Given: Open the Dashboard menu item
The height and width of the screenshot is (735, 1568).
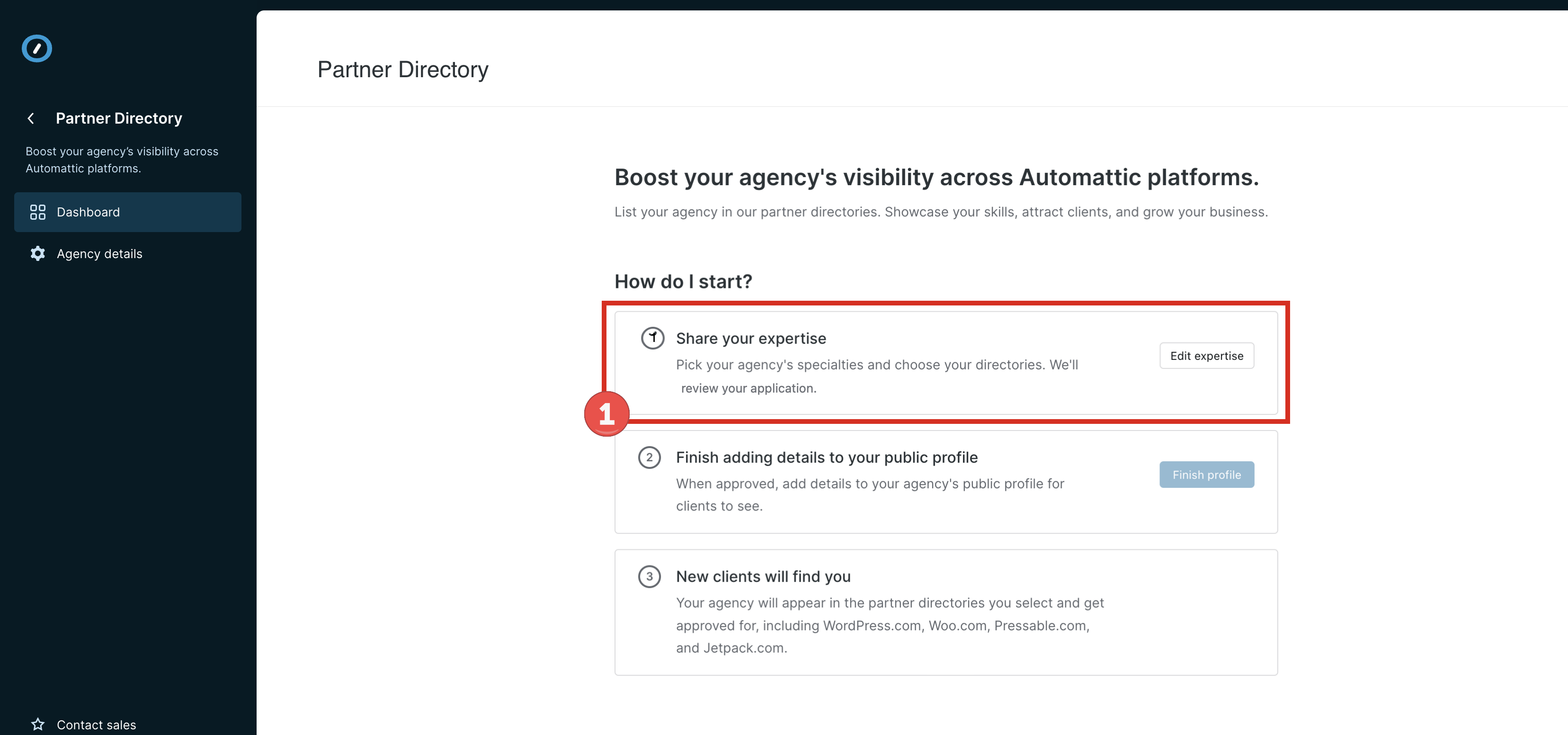Looking at the screenshot, I should tap(88, 212).
